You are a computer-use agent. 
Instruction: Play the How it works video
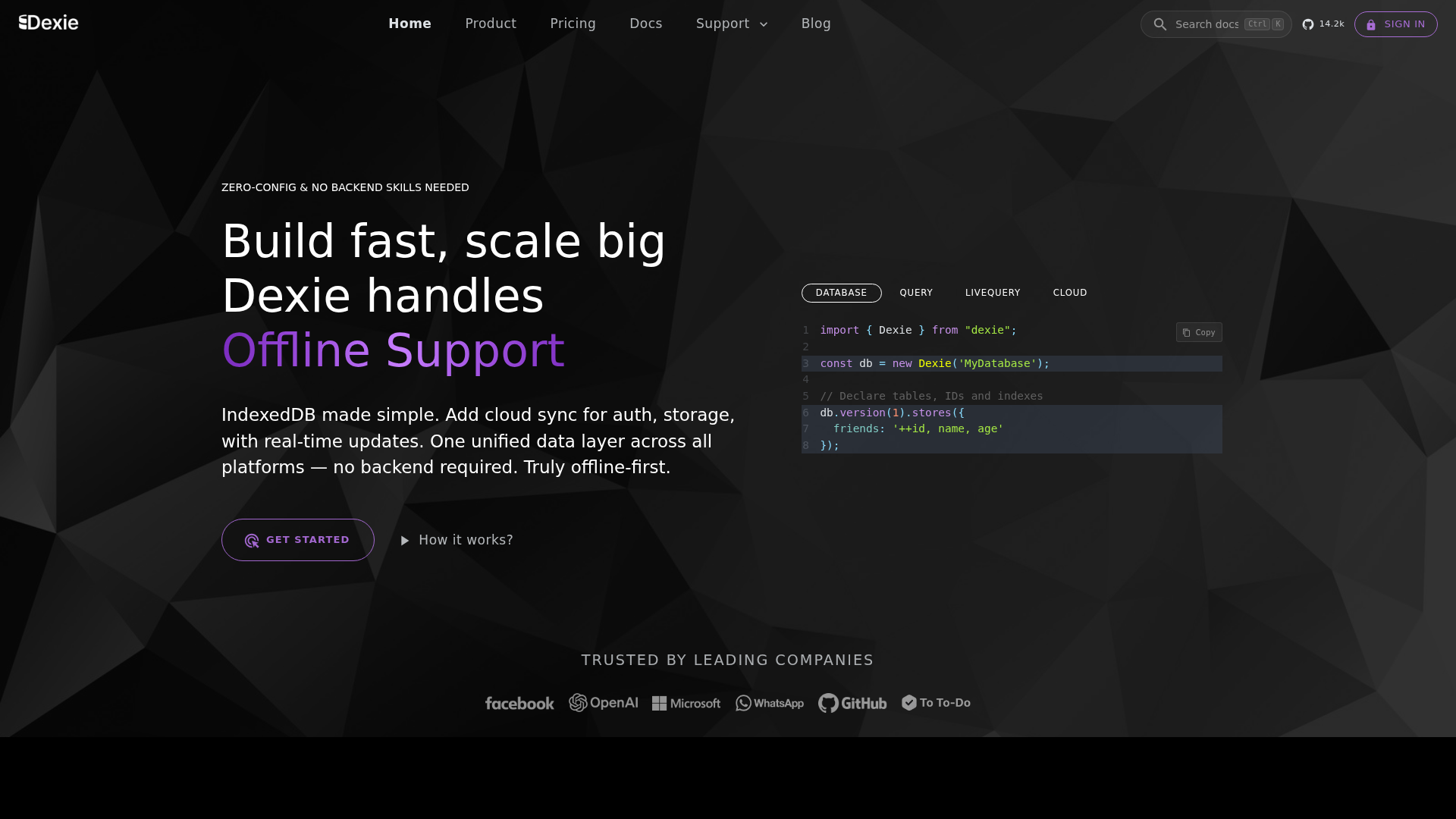[x=456, y=539]
